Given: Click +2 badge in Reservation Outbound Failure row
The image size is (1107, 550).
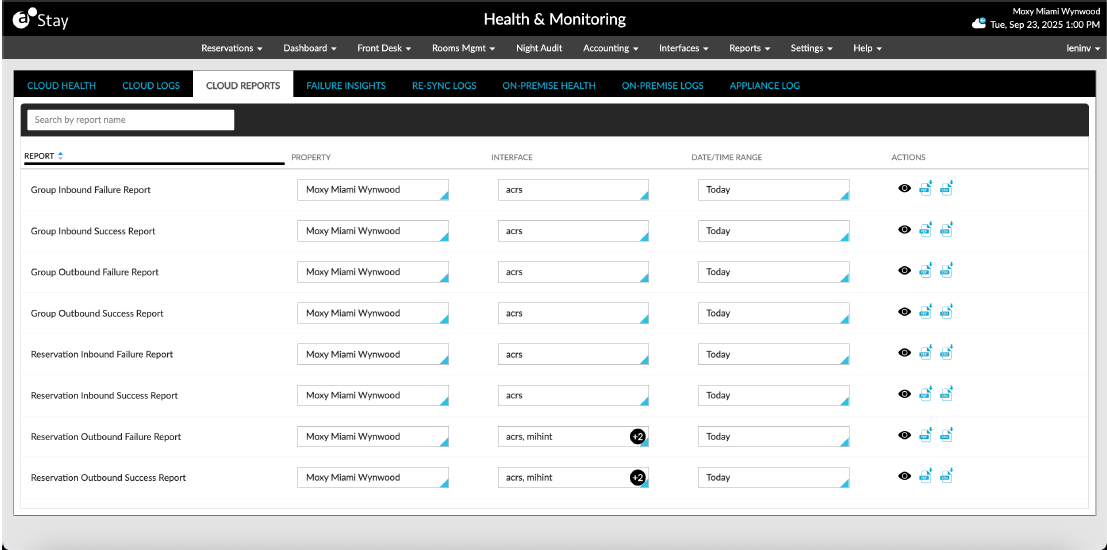Looking at the screenshot, I should tap(638, 437).
